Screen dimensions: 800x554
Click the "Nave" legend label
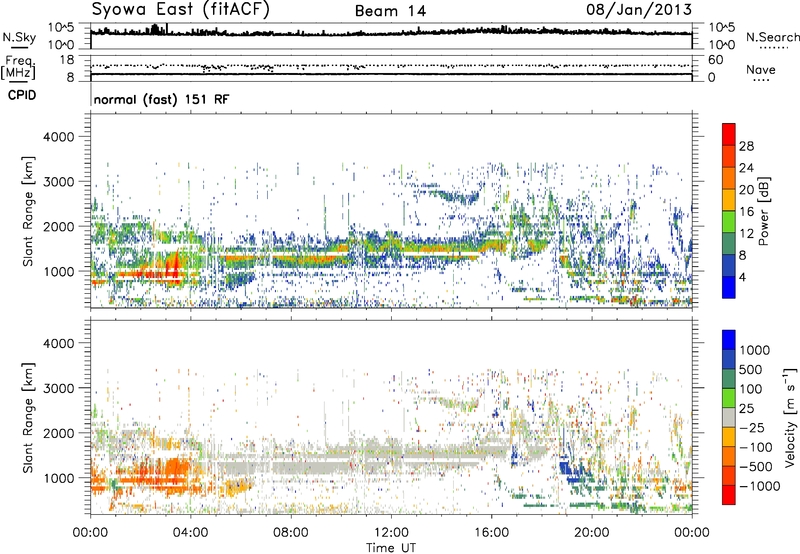(x=761, y=69)
